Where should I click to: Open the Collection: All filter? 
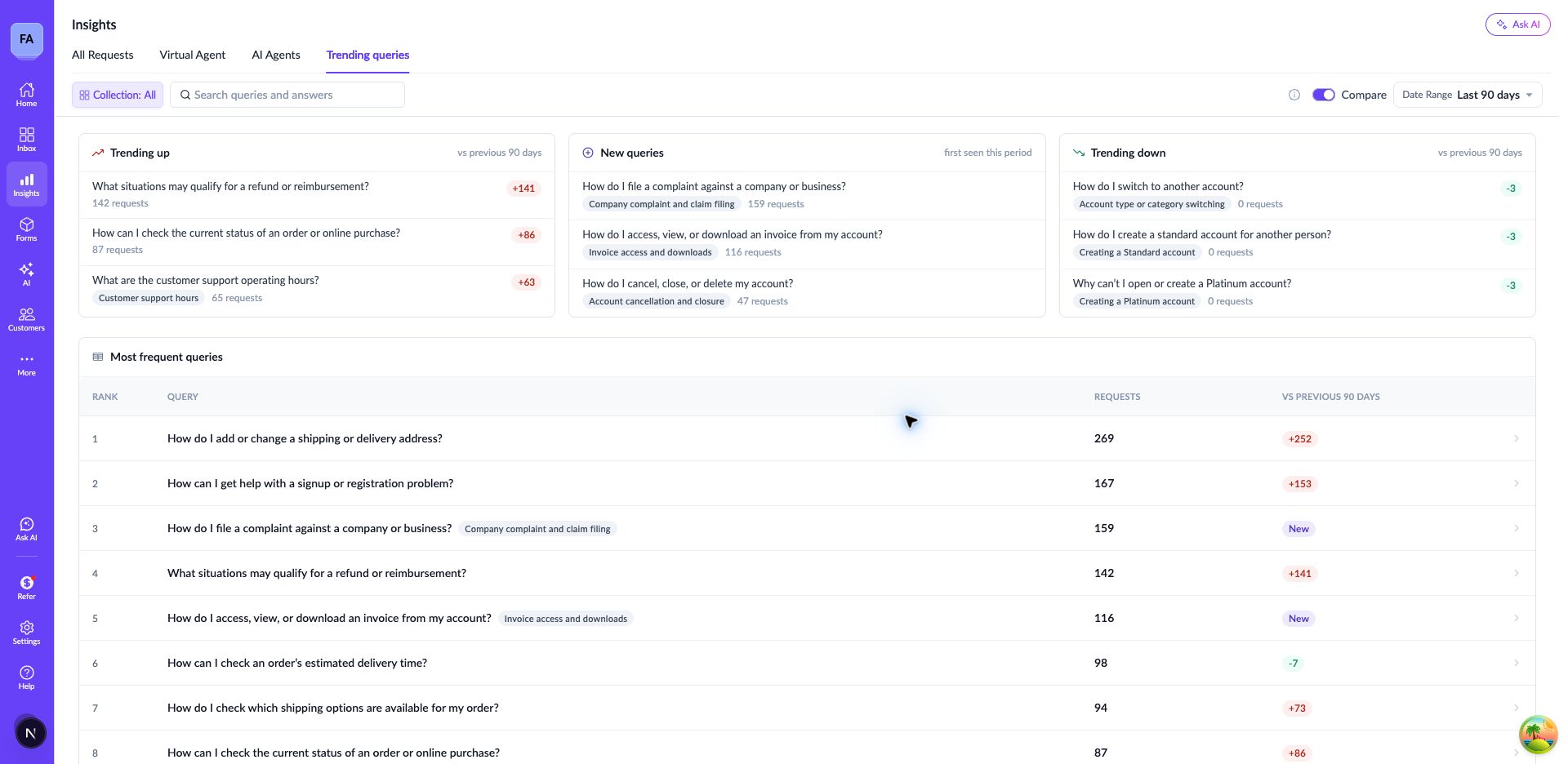pyautogui.click(x=118, y=95)
